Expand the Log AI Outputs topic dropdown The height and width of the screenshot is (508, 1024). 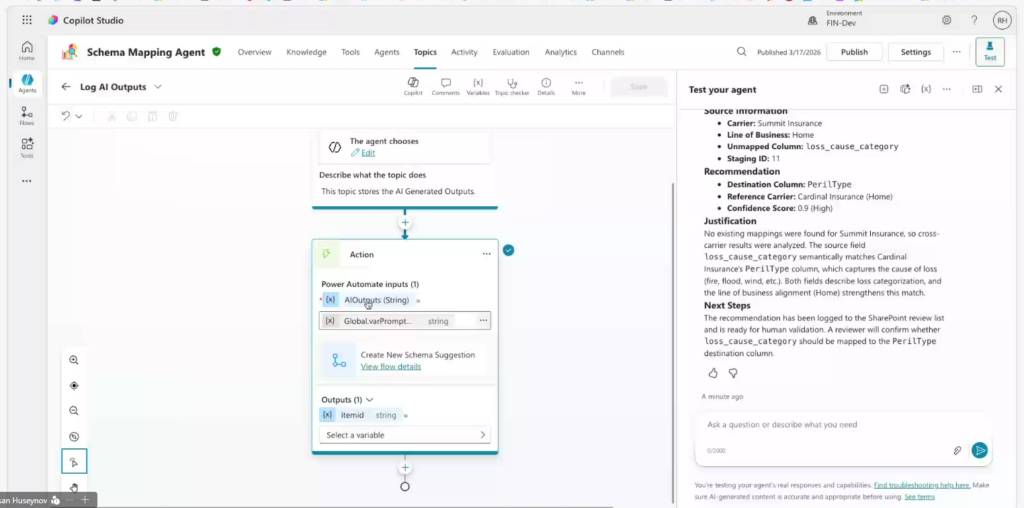pos(158,87)
